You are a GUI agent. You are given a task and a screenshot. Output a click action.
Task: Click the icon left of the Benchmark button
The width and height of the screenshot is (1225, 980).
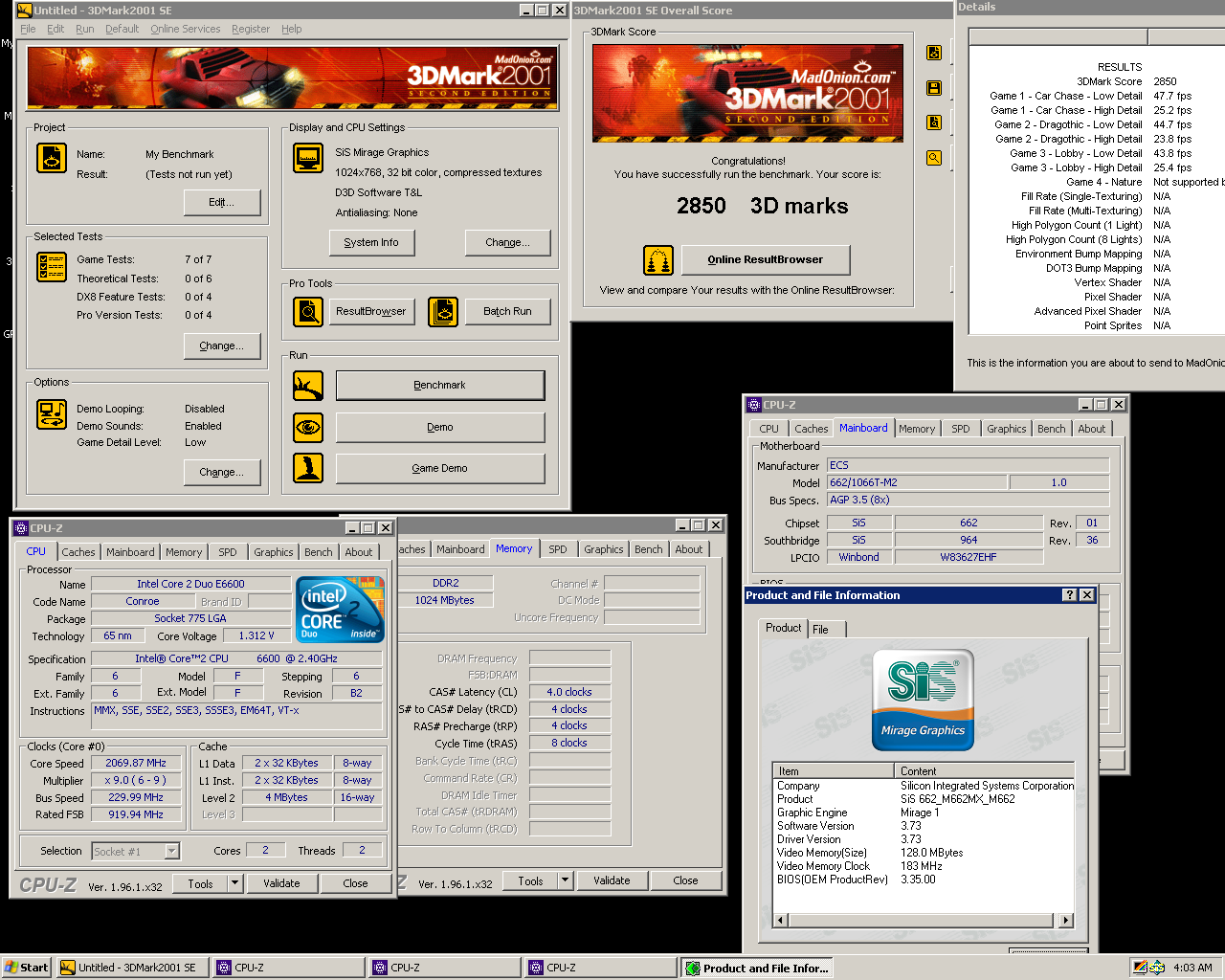(x=308, y=386)
